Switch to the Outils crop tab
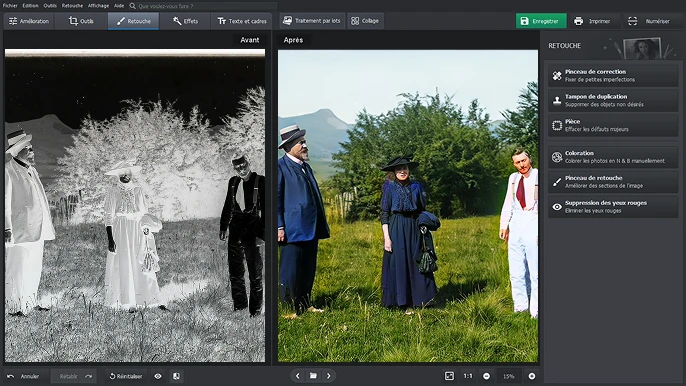This screenshot has width=686, height=386. (81, 21)
